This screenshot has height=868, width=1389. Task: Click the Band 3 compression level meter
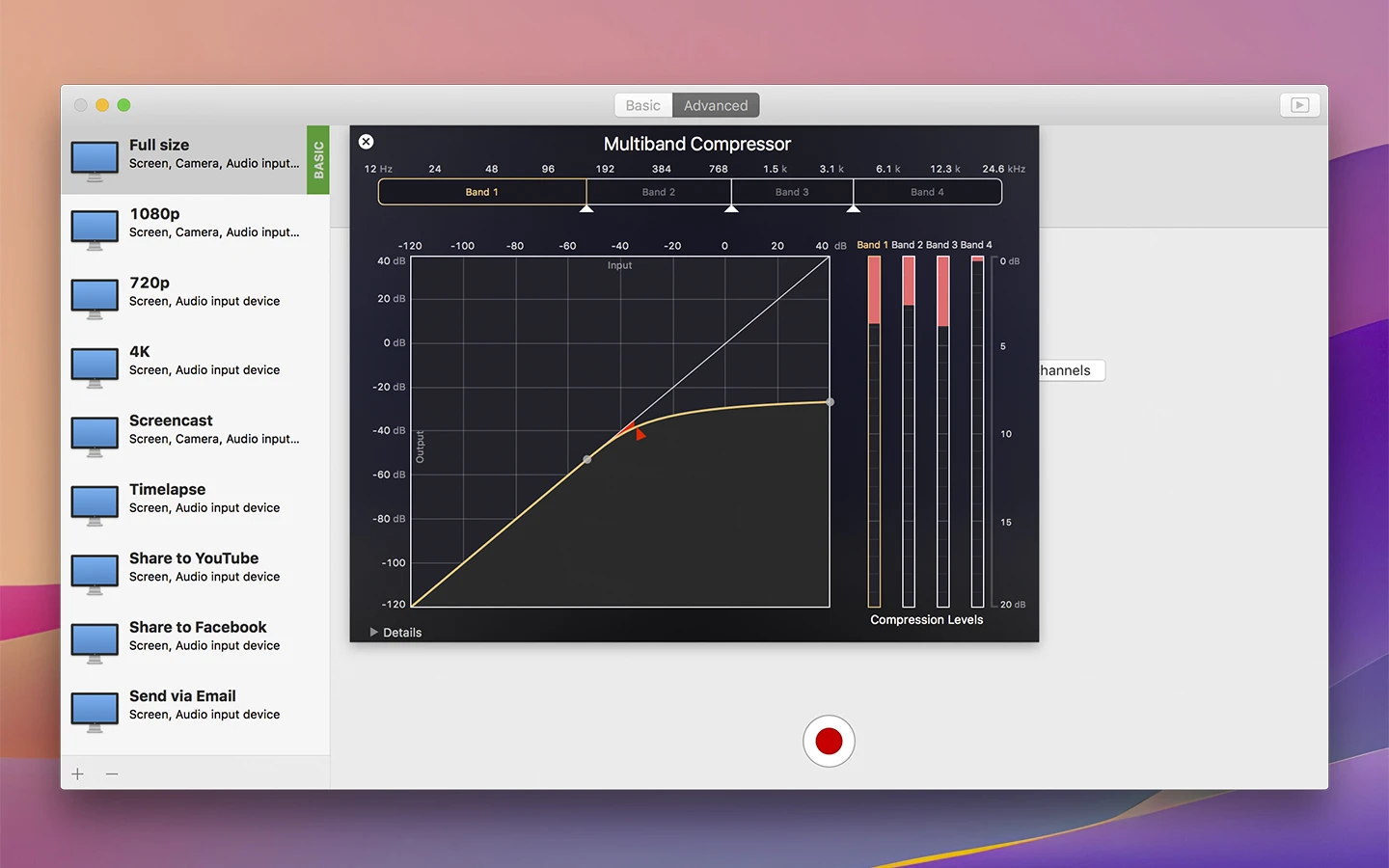[x=942, y=431]
